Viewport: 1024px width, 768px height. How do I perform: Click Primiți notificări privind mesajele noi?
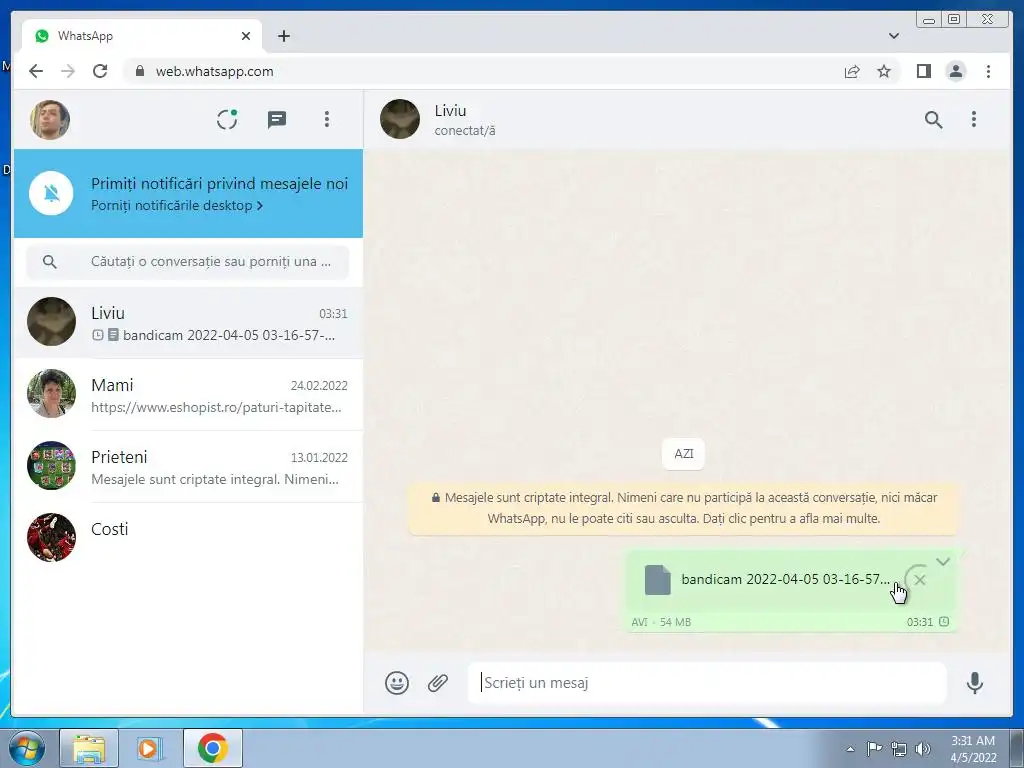point(219,184)
